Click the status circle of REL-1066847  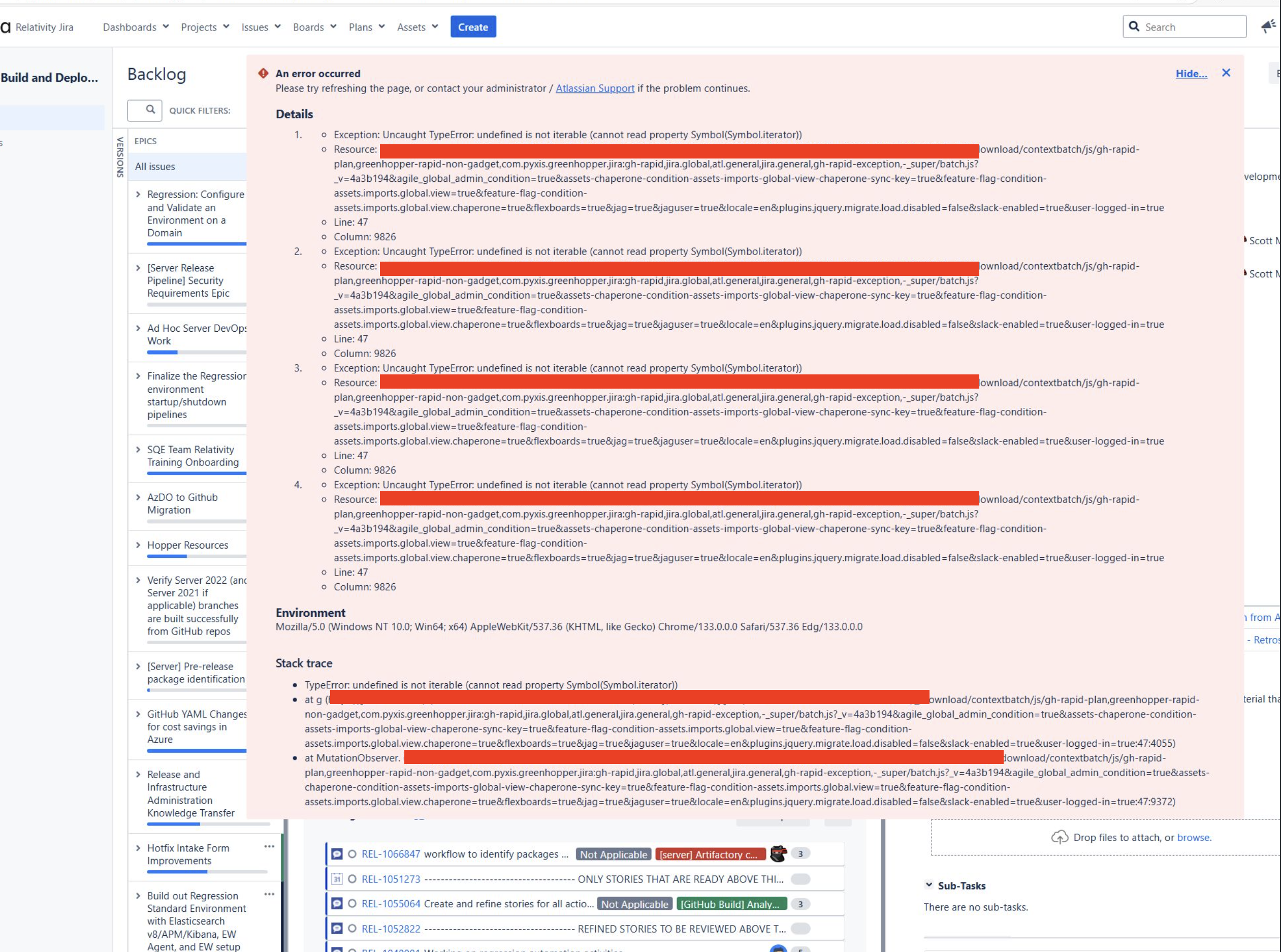pos(352,854)
